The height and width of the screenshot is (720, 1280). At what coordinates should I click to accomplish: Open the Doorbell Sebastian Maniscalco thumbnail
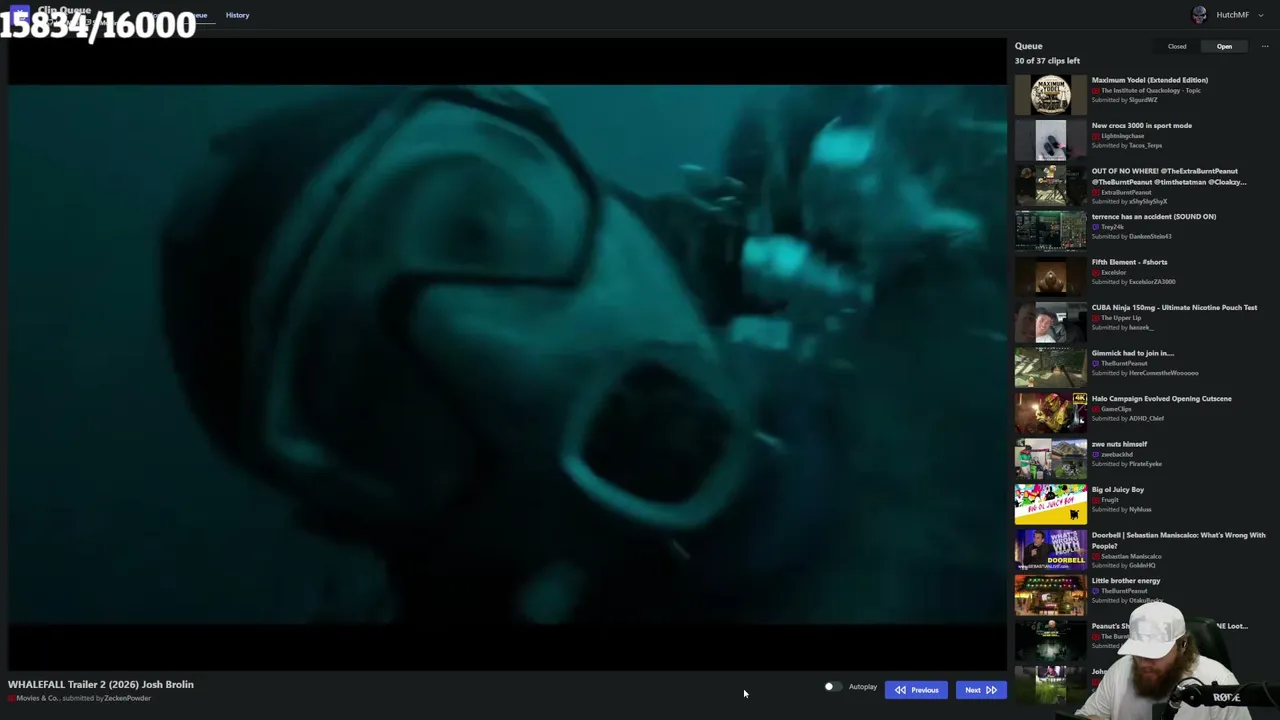(x=1050, y=550)
